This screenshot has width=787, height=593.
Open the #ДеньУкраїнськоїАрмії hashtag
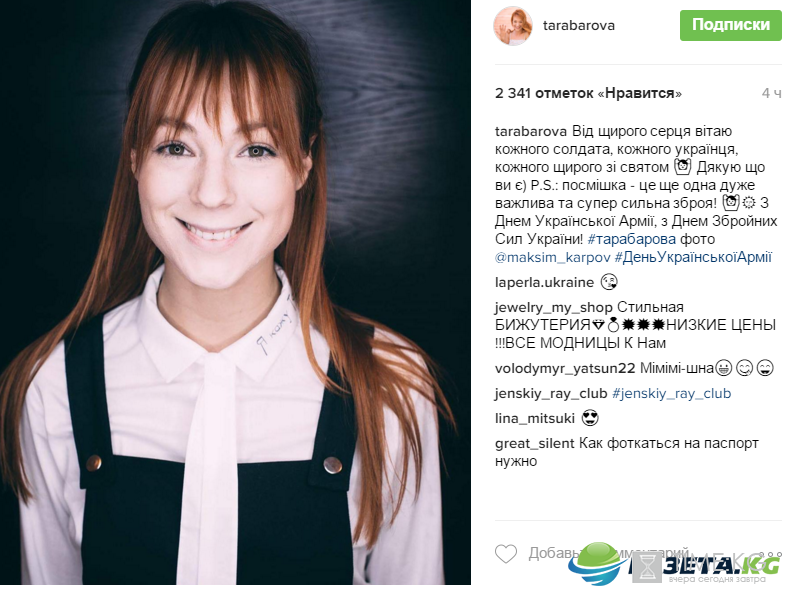tap(693, 258)
